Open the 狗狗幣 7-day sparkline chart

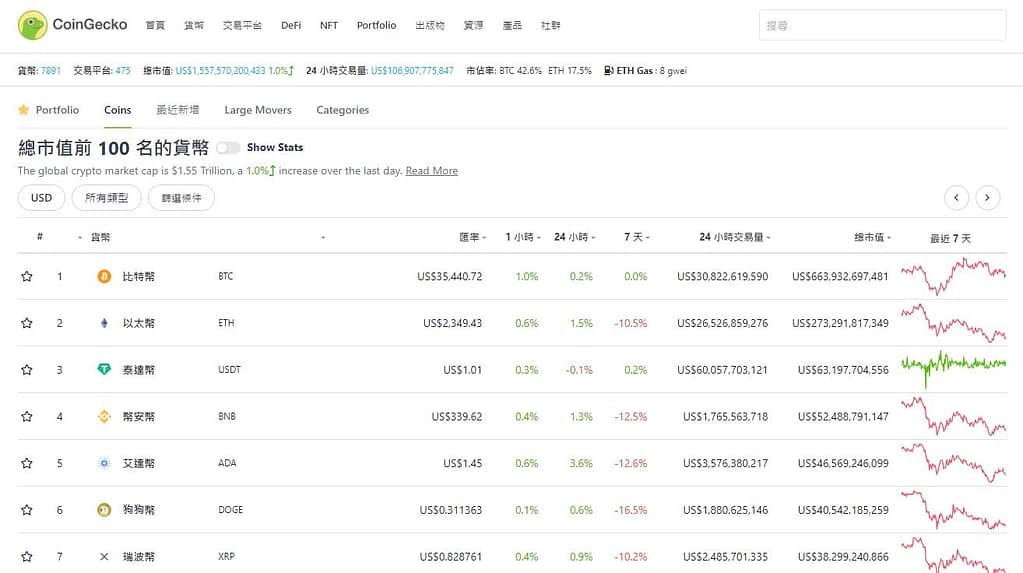click(953, 510)
